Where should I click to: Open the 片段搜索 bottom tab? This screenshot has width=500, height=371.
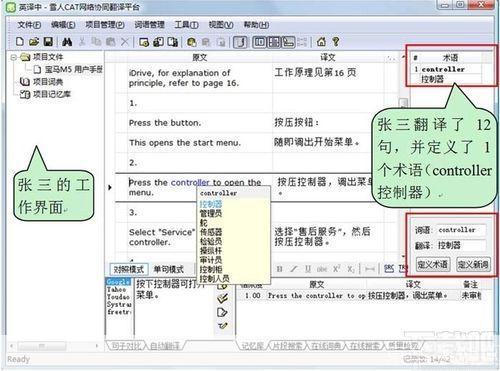click(x=288, y=346)
